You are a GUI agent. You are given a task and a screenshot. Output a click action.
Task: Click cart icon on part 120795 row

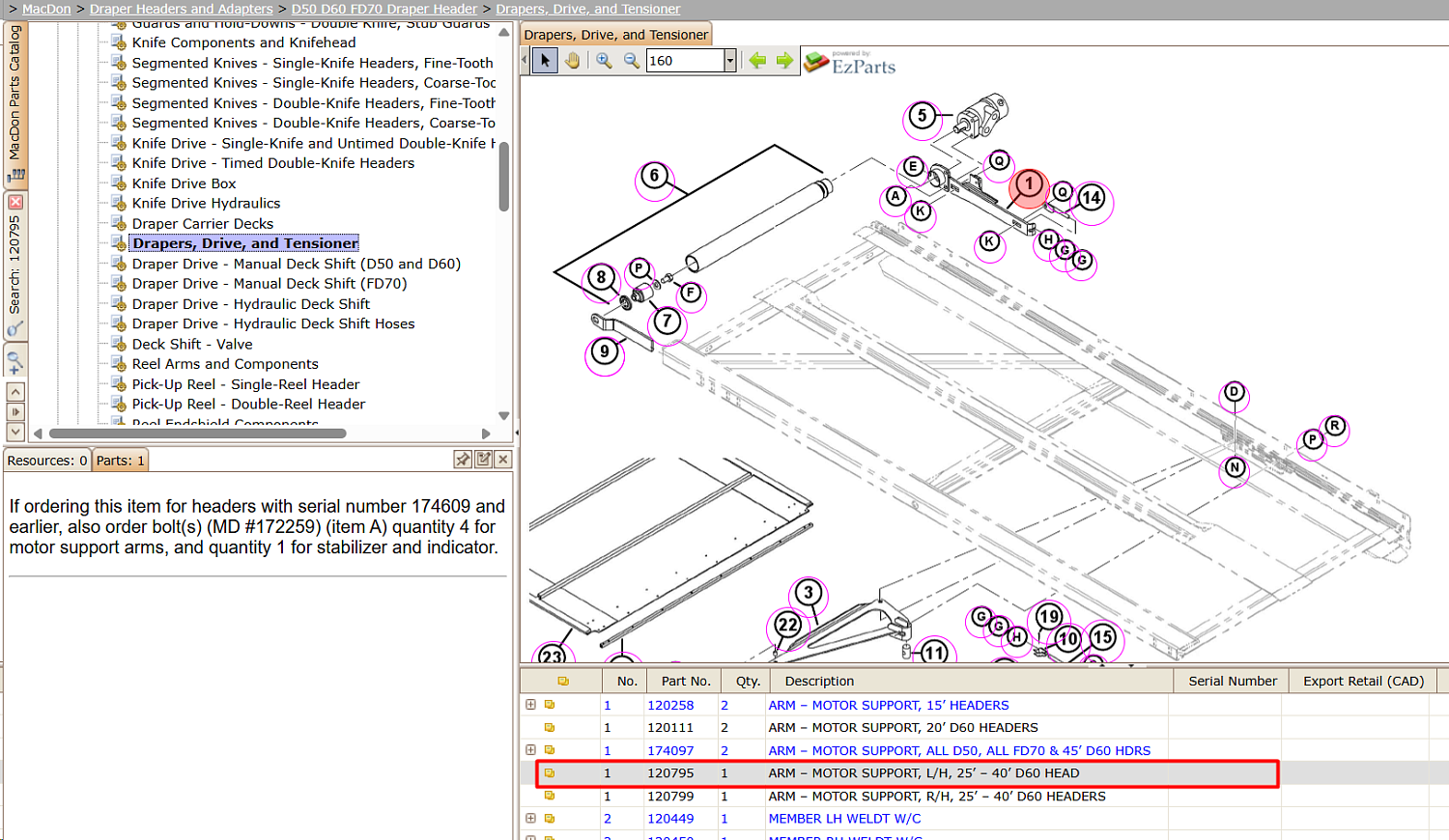coord(550,773)
